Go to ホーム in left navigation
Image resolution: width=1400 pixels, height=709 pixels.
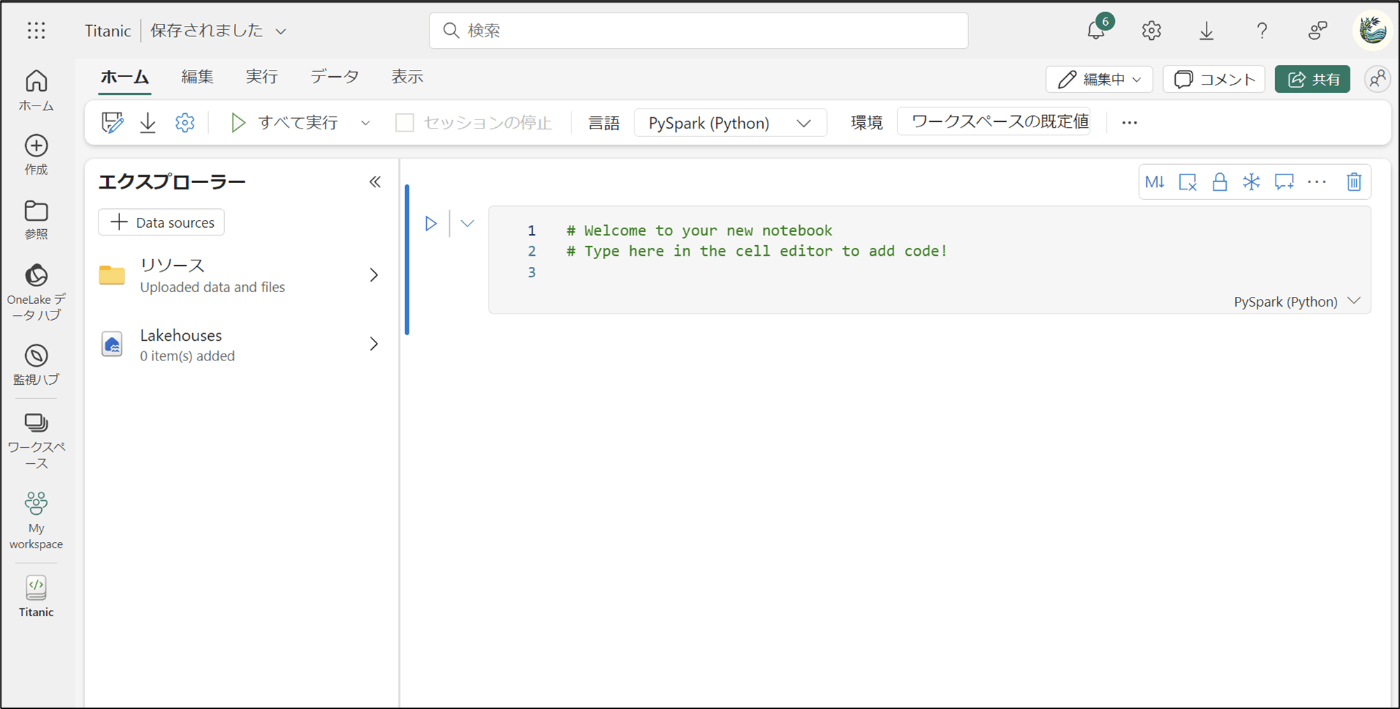pyautogui.click(x=36, y=90)
